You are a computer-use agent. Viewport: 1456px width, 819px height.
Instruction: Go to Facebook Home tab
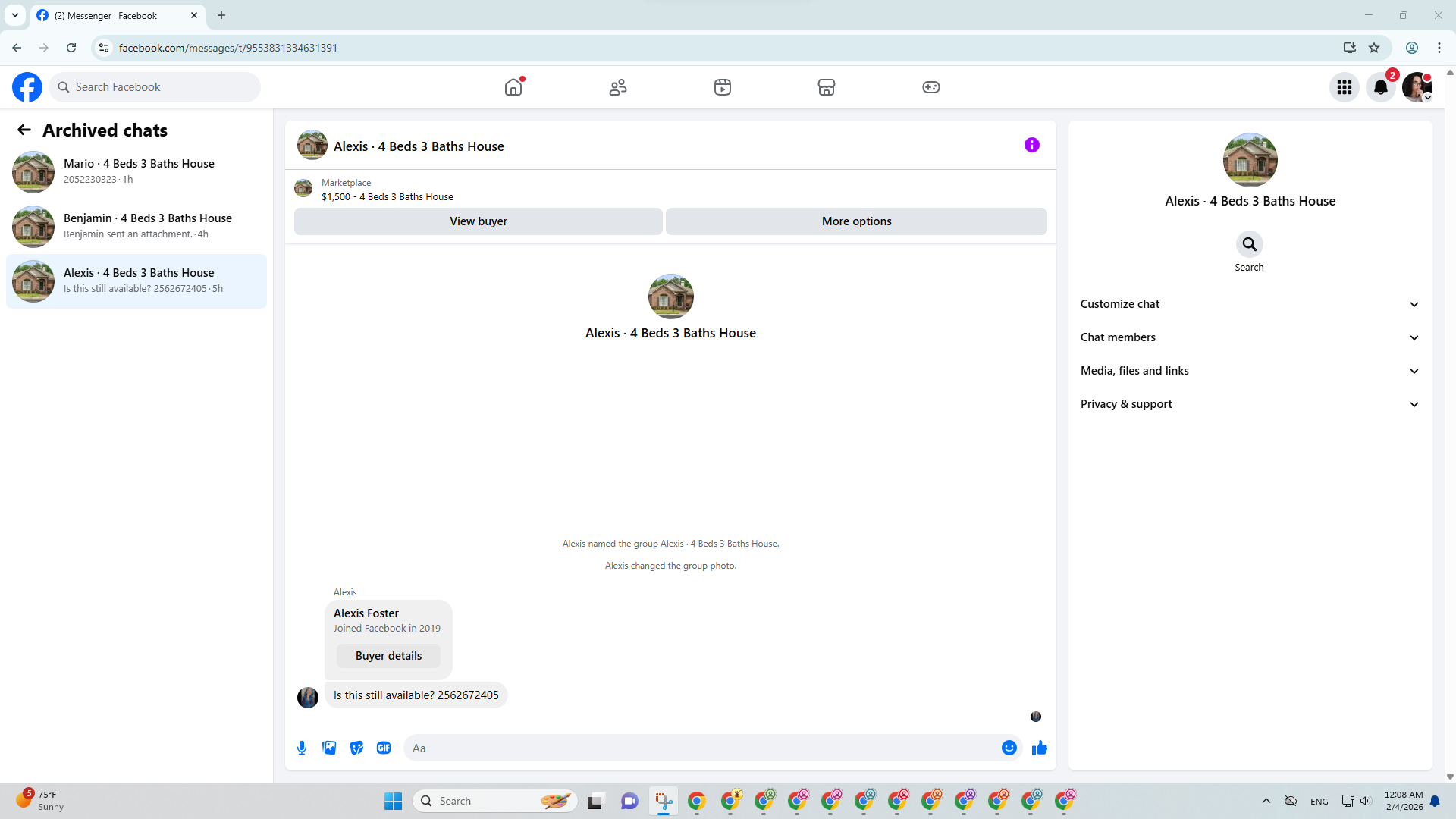click(513, 87)
